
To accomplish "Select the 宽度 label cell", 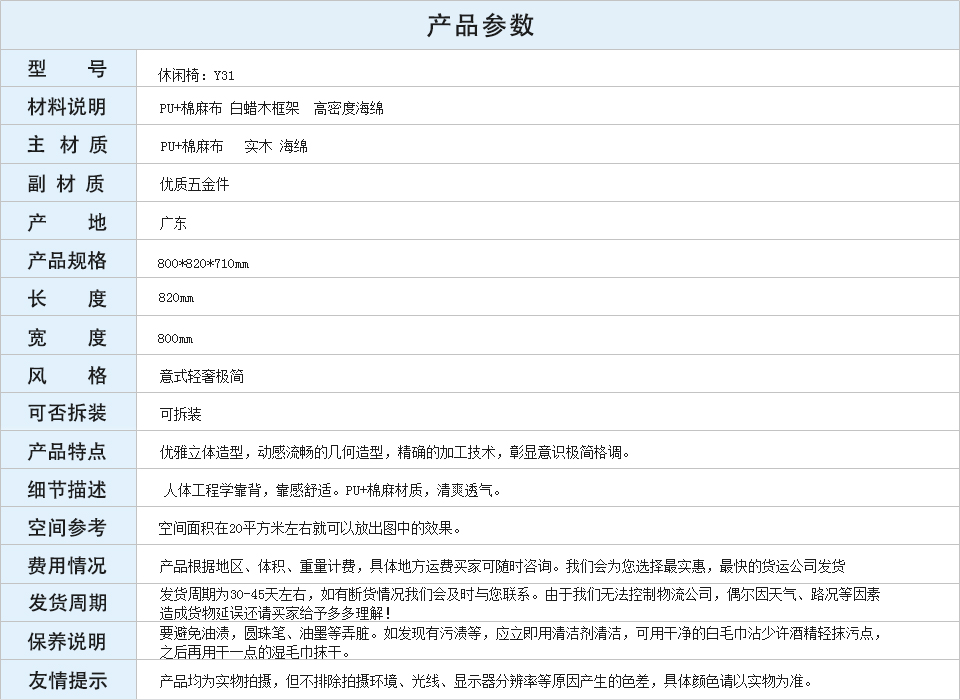I will click(67, 337).
